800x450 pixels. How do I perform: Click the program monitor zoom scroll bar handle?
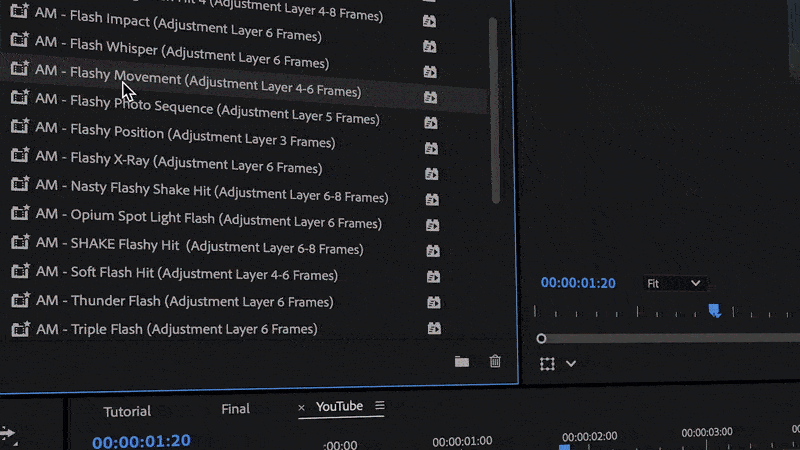point(541,339)
